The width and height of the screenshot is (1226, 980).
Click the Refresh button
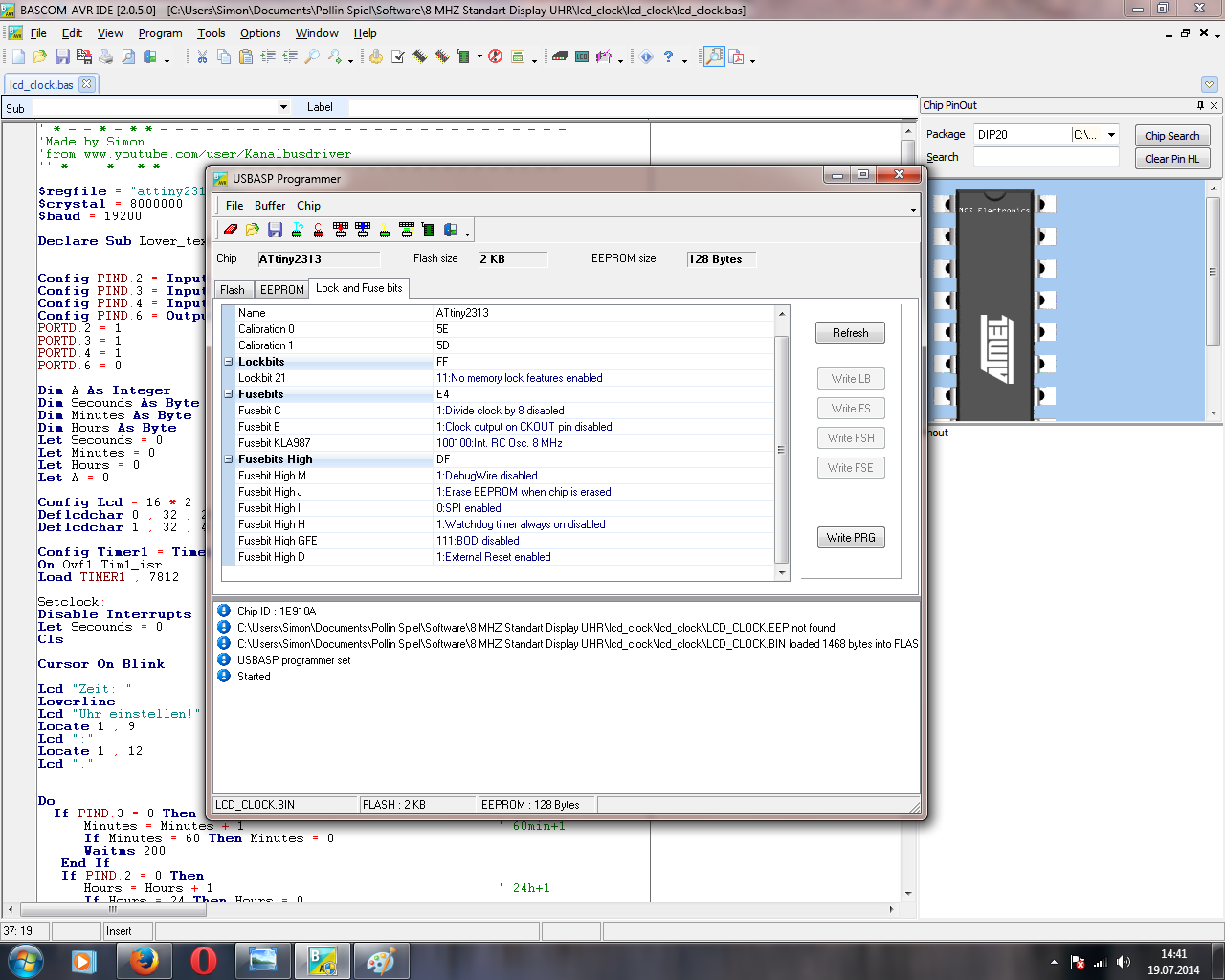pos(850,333)
